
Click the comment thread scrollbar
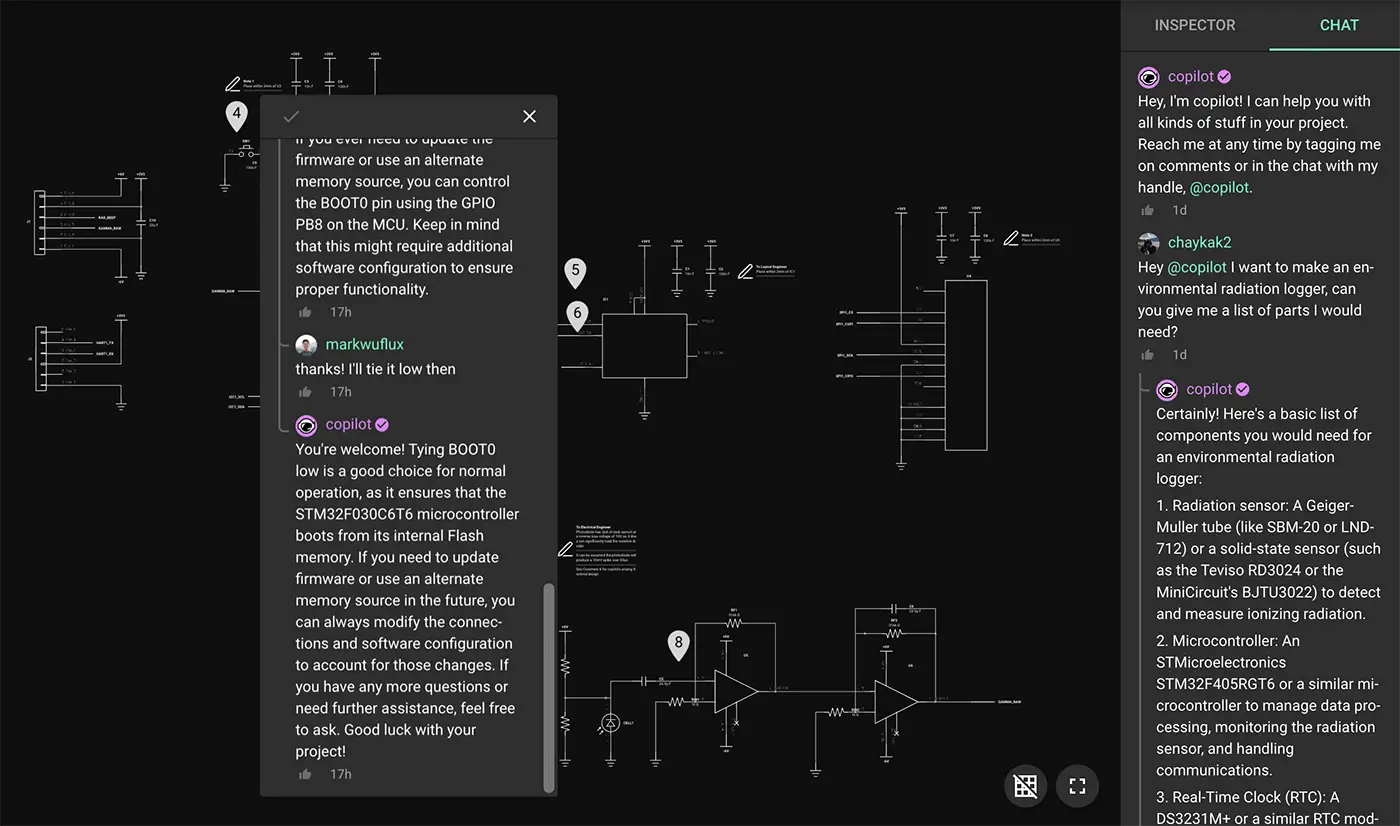click(548, 685)
